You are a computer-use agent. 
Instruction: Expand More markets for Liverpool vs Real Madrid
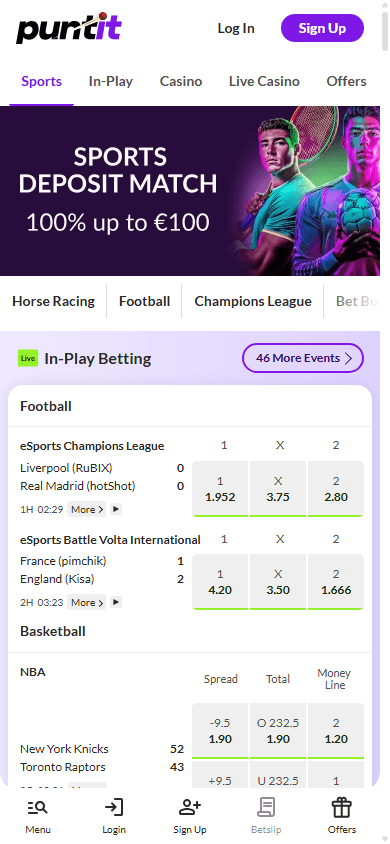[x=87, y=509]
